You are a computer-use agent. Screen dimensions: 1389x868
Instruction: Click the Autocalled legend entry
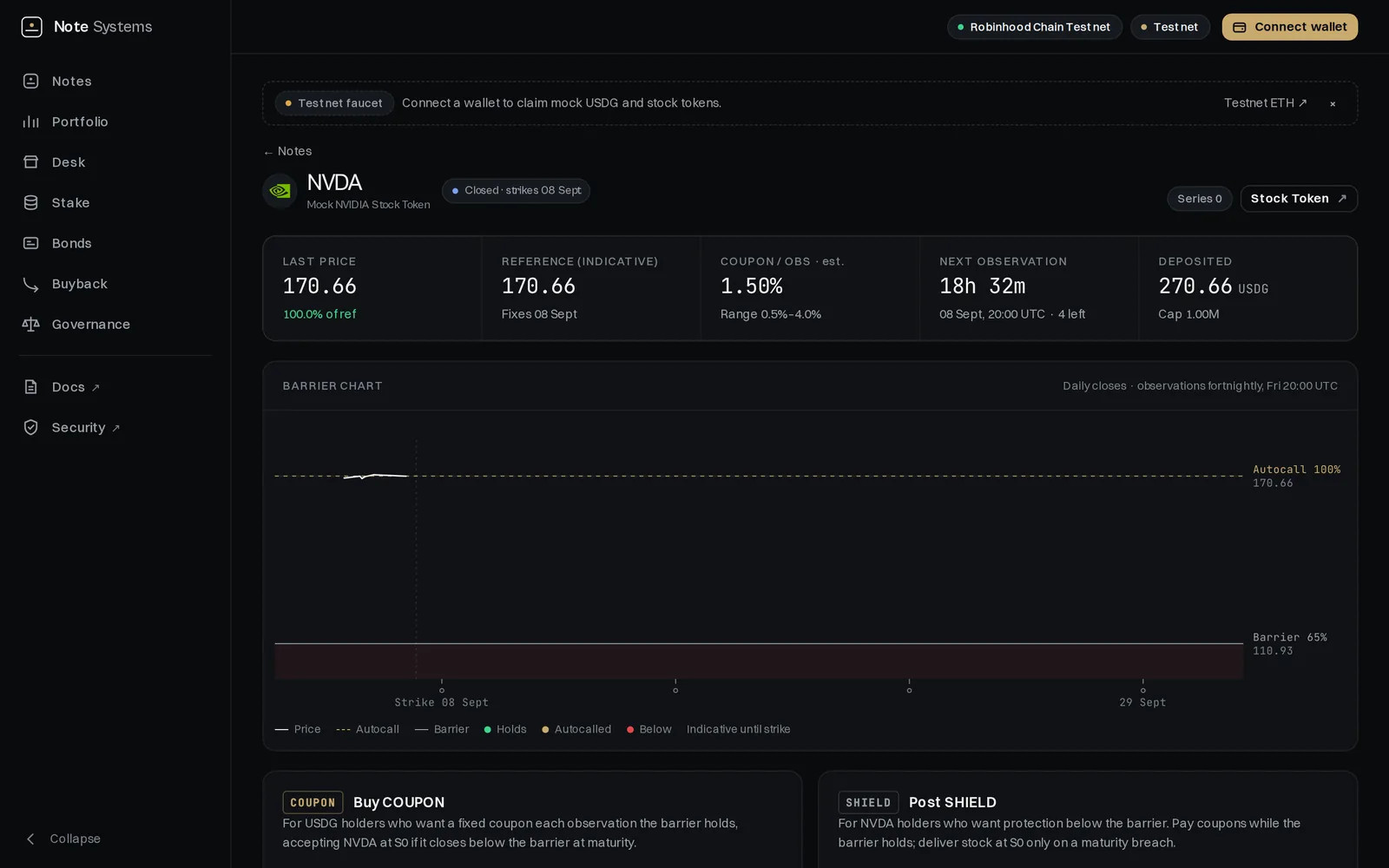pyautogui.click(x=576, y=729)
